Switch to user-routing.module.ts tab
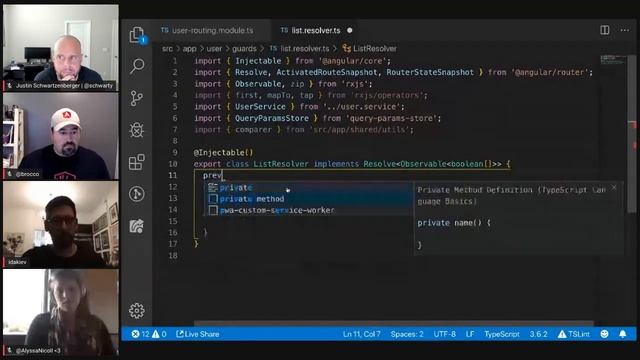Screen dimensions: 640x360 [x=207, y=30]
